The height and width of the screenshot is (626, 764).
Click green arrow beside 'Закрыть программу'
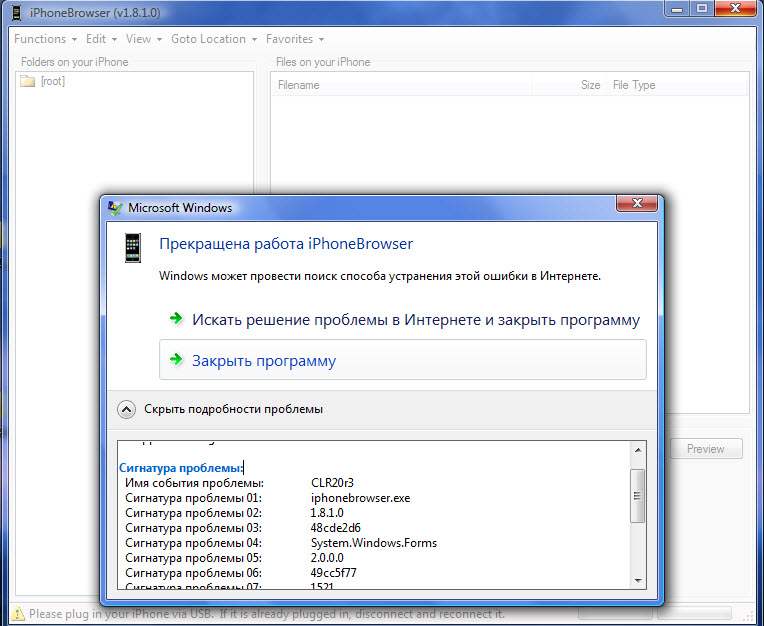click(176, 360)
